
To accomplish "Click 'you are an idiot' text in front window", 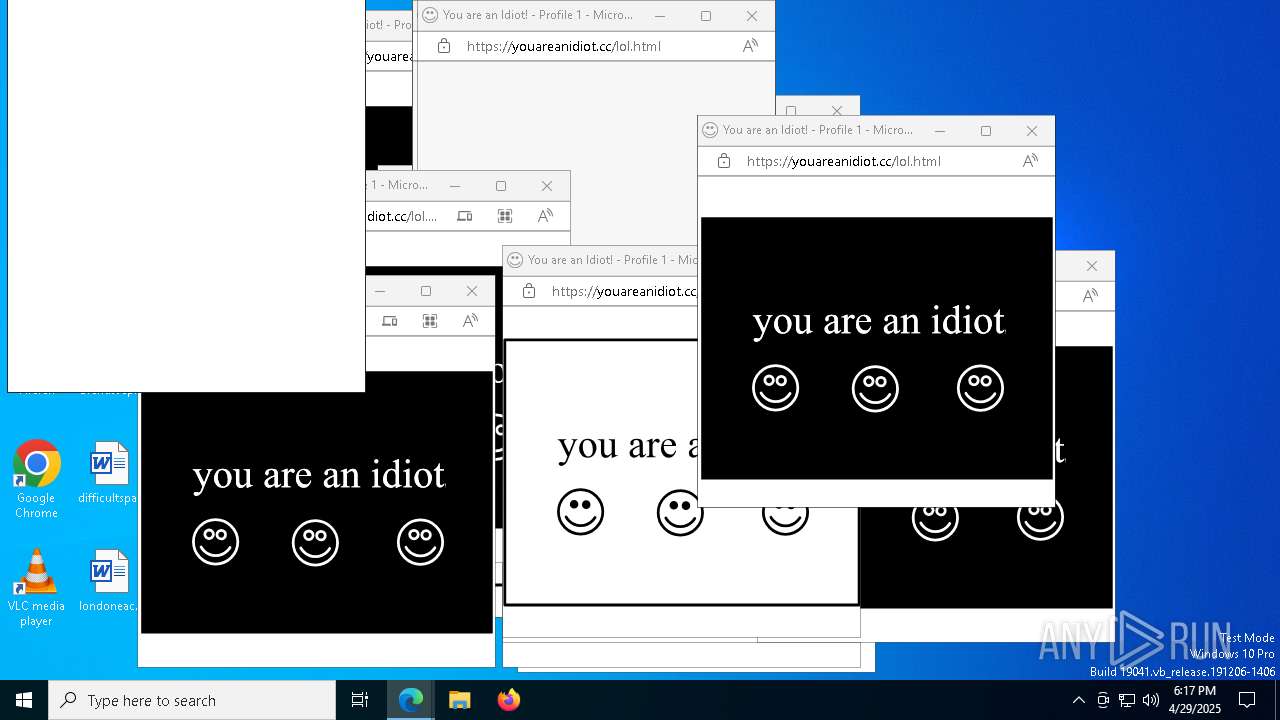I will tap(879, 321).
